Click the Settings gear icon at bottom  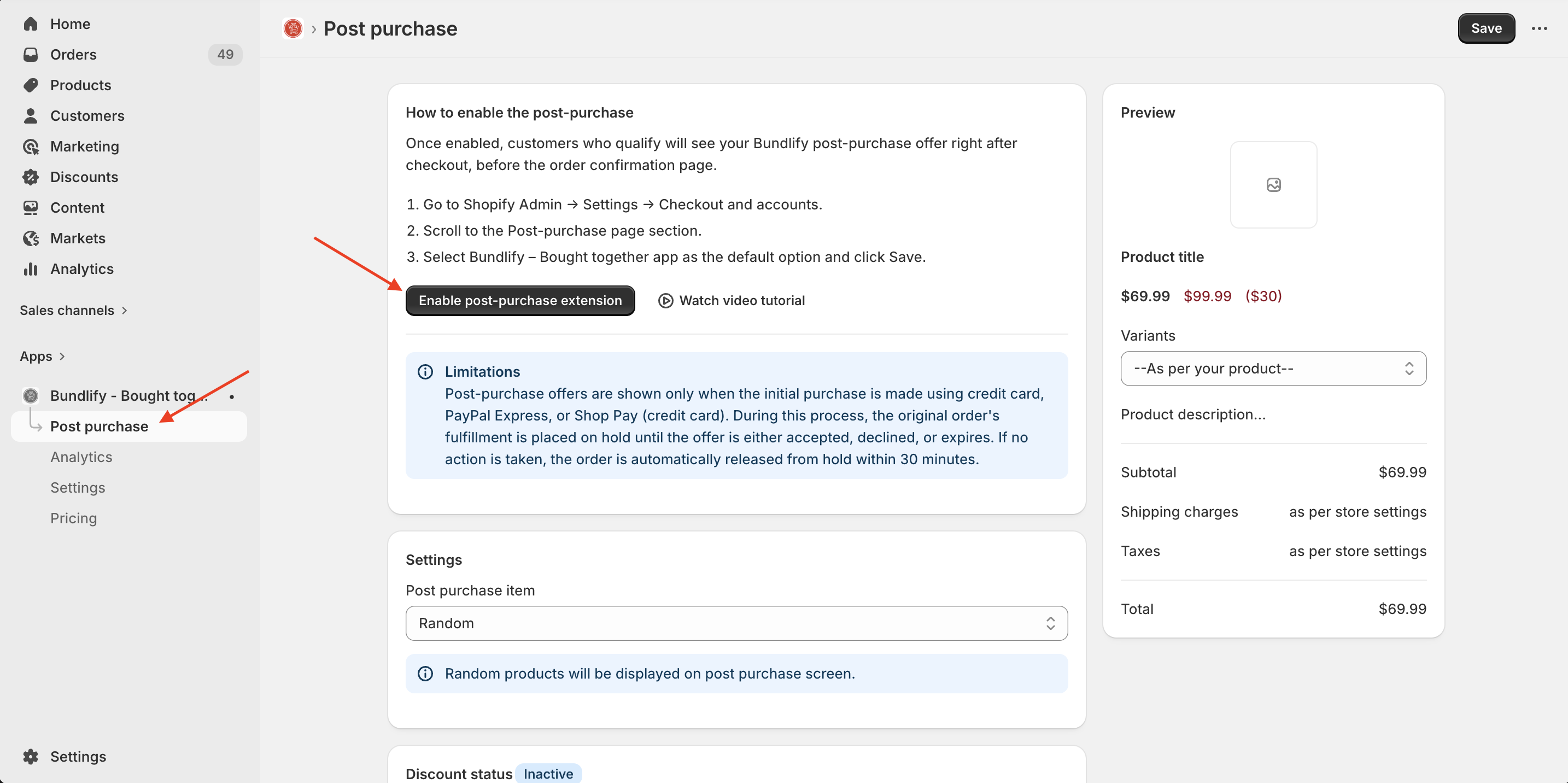pos(31,756)
